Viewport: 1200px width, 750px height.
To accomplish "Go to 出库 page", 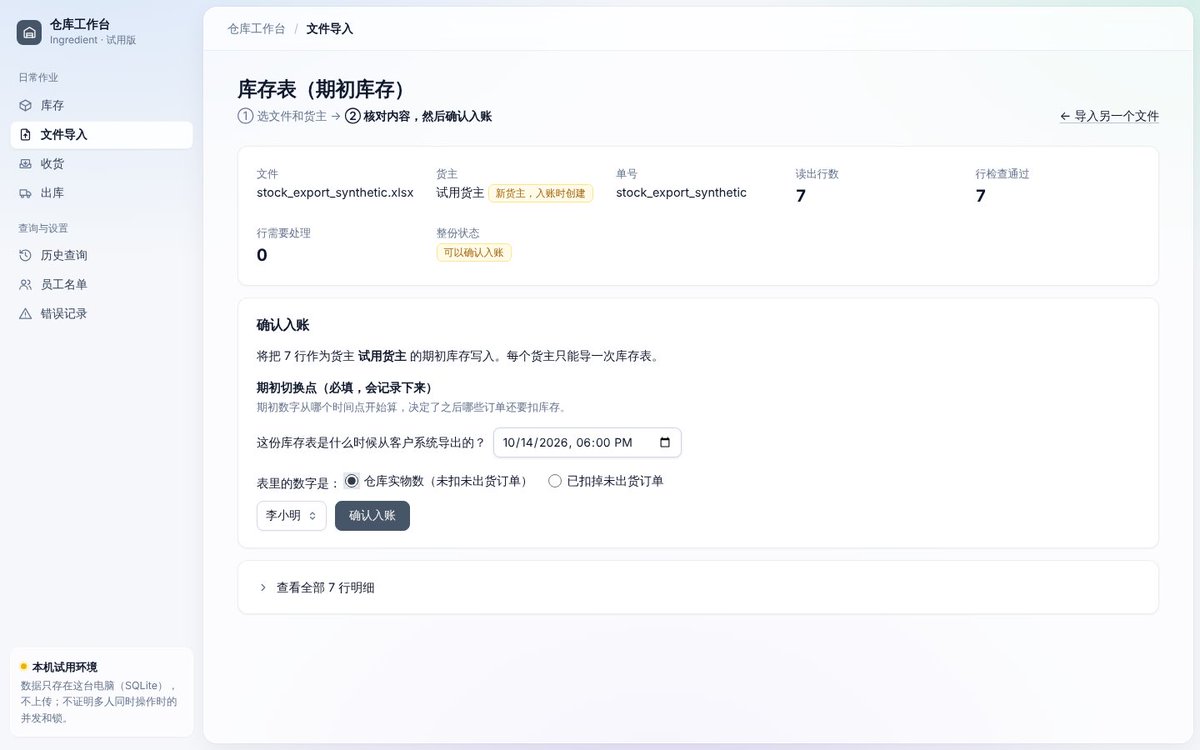I will (x=101, y=193).
